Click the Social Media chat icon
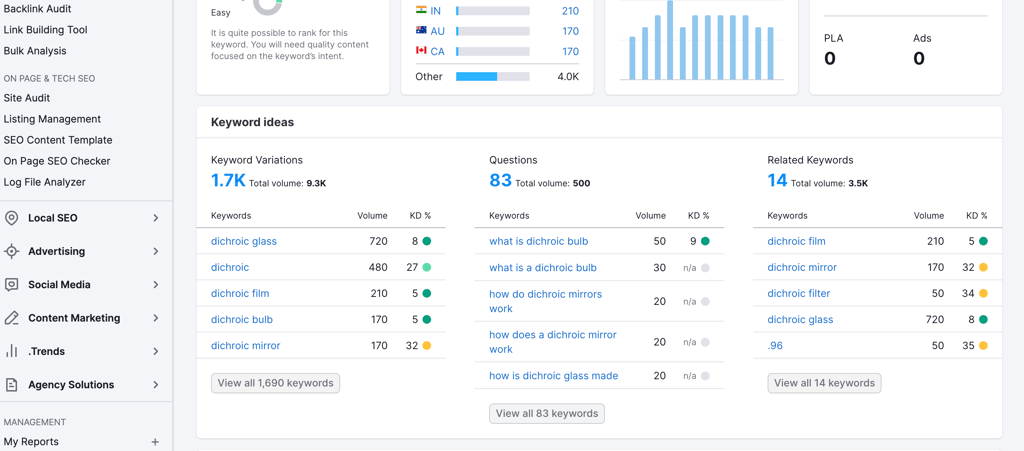Screen dimensions: 1024x451 11,285
